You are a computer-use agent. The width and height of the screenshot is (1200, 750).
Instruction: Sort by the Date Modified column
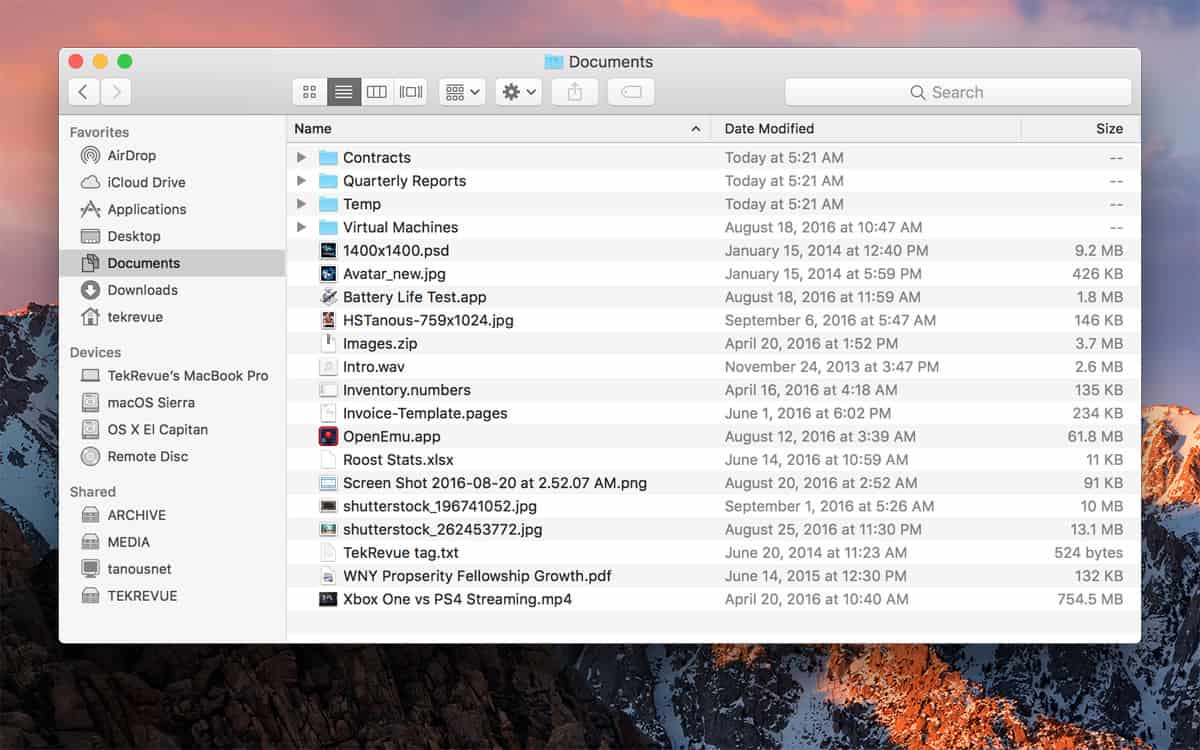(x=769, y=129)
